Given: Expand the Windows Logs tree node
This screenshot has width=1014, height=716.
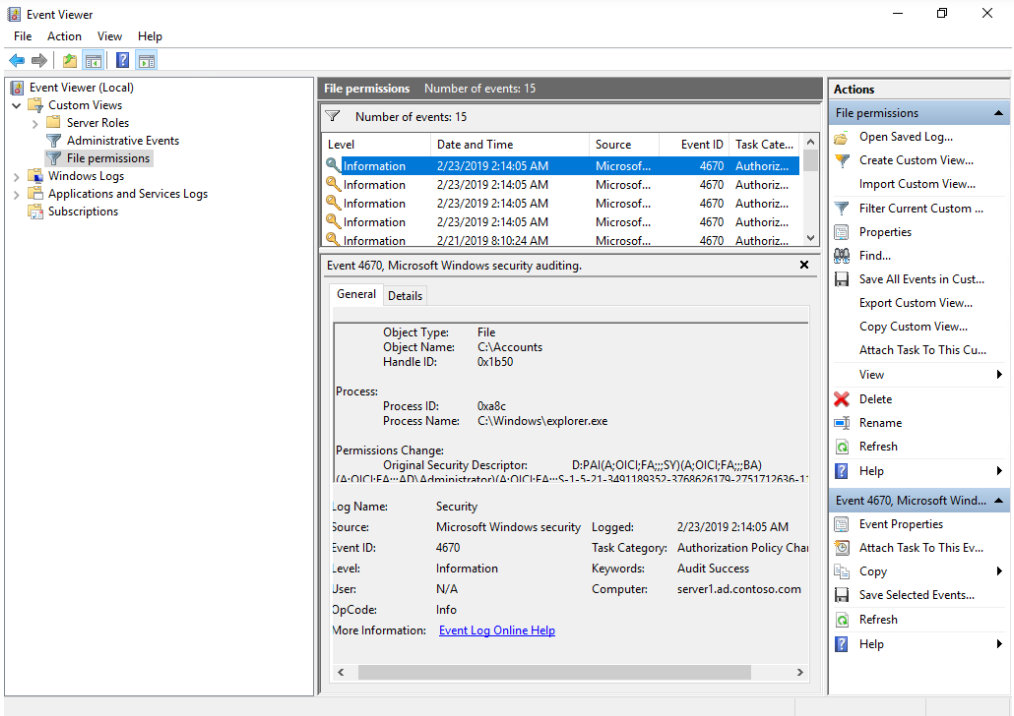Looking at the screenshot, I should click(x=17, y=176).
